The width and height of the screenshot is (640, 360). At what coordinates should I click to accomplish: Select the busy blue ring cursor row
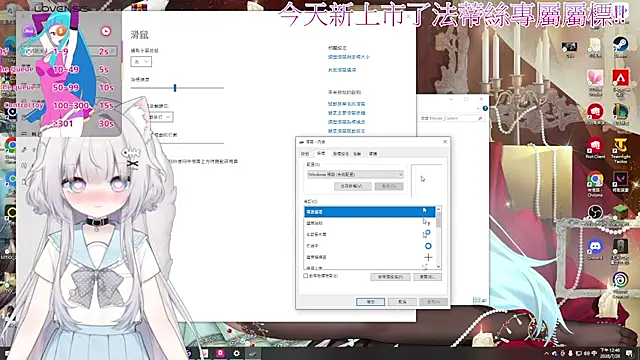click(x=369, y=246)
